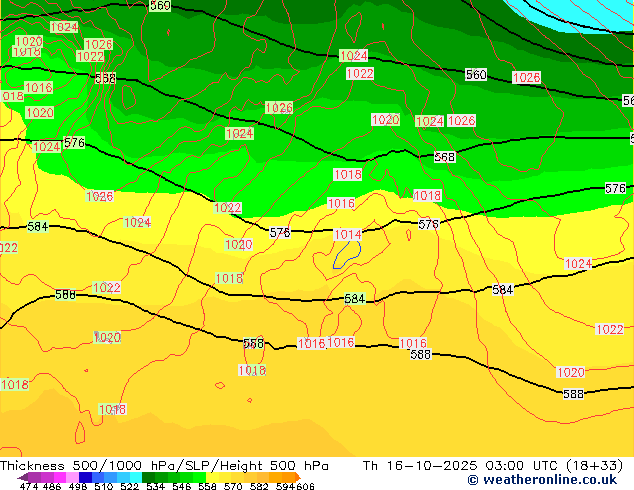
Task: Click the legend value 594
Action: [285, 486]
